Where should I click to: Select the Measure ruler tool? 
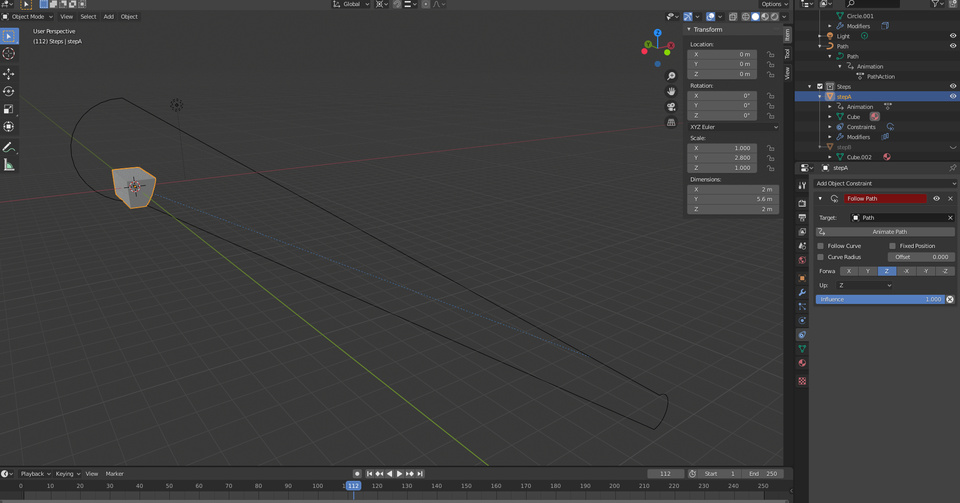(9, 165)
